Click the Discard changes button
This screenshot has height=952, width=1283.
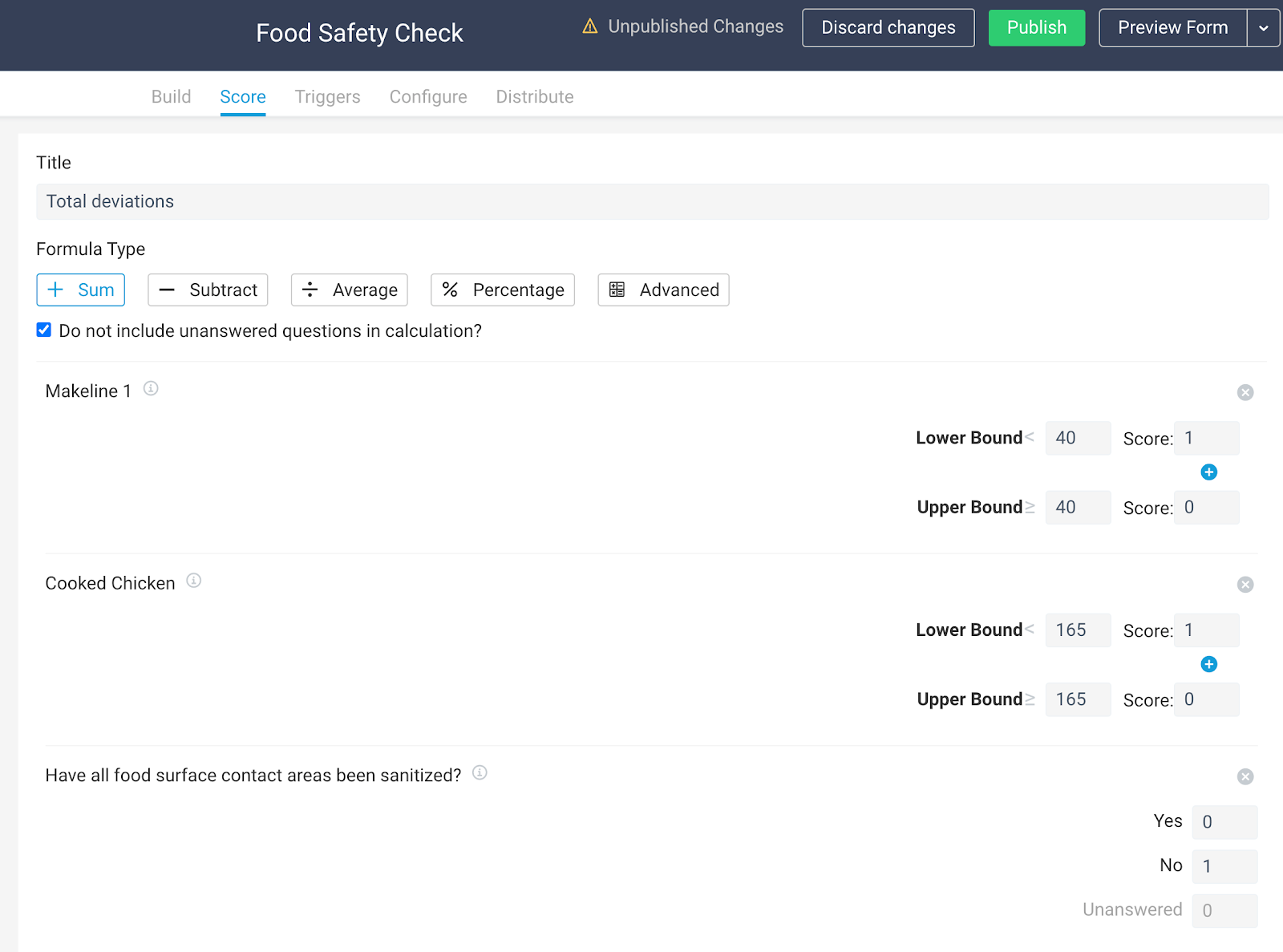[888, 28]
